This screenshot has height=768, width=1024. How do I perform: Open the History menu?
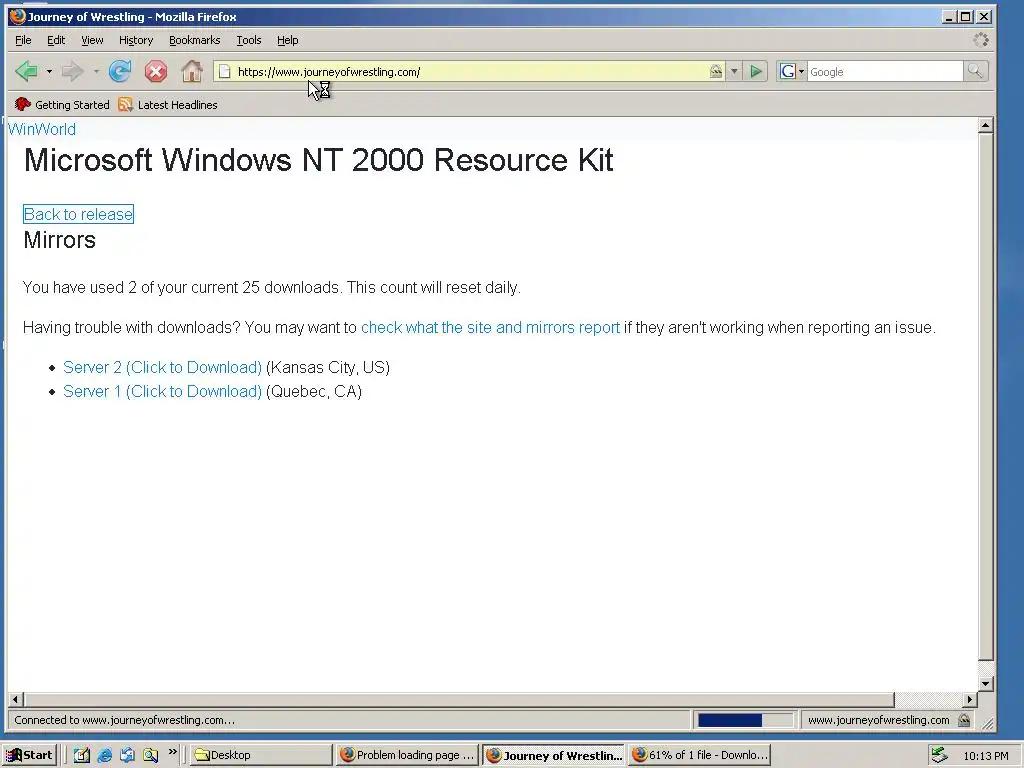click(x=136, y=40)
